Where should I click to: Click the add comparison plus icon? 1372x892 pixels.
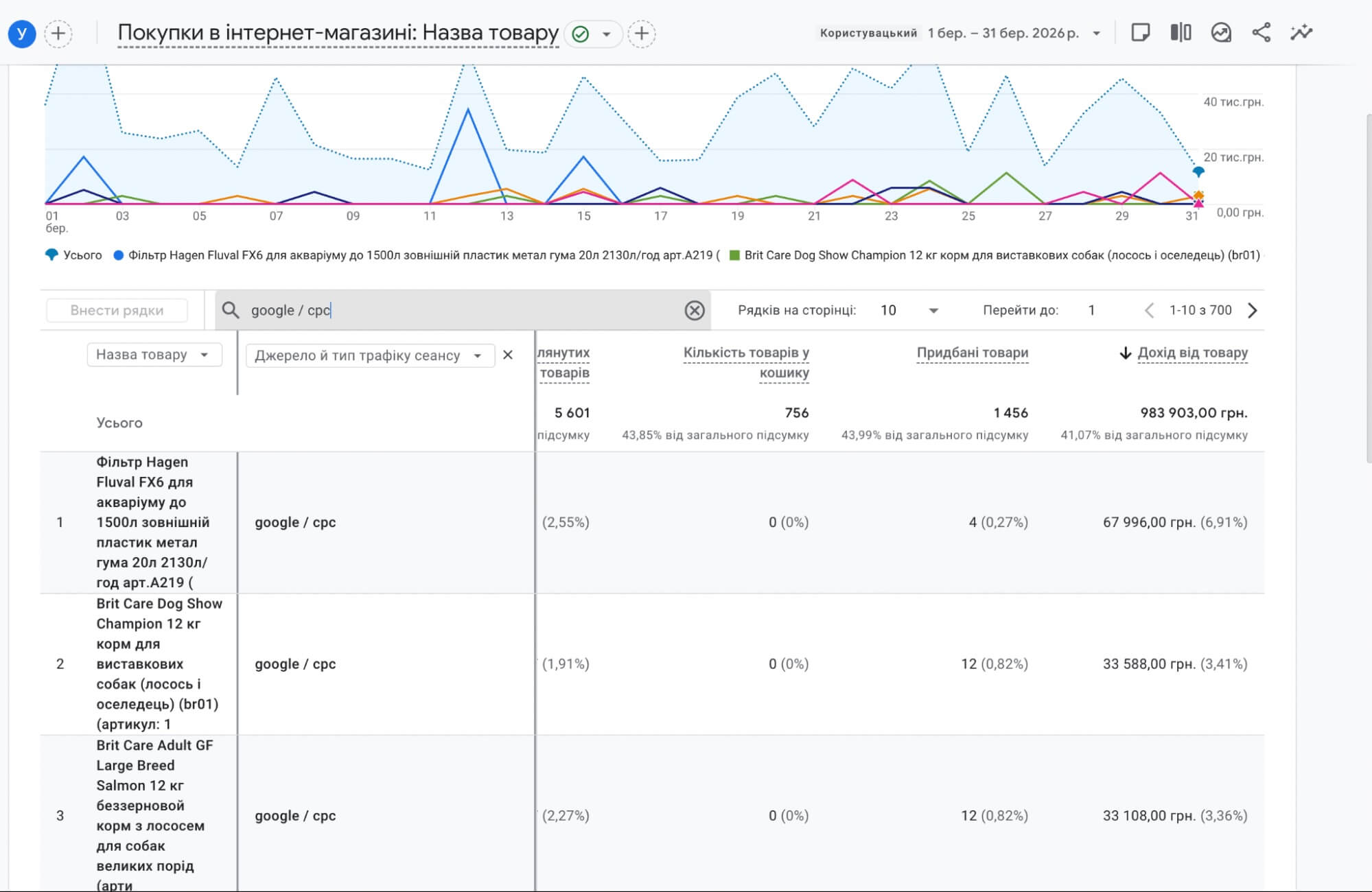coord(58,33)
